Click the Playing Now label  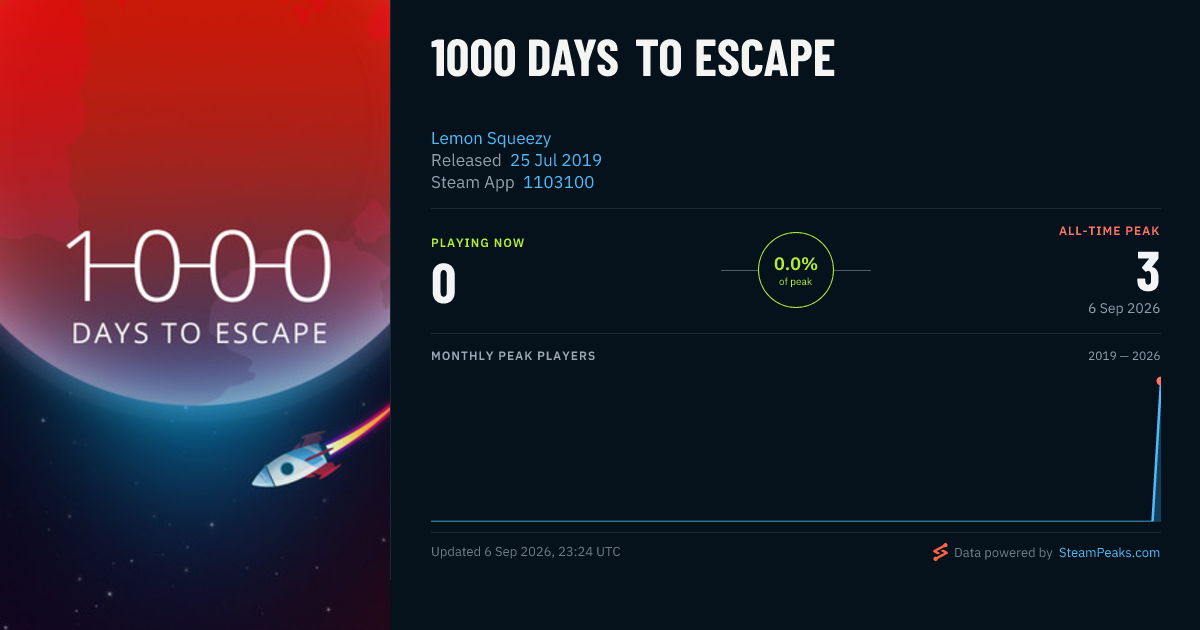click(x=478, y=243)
